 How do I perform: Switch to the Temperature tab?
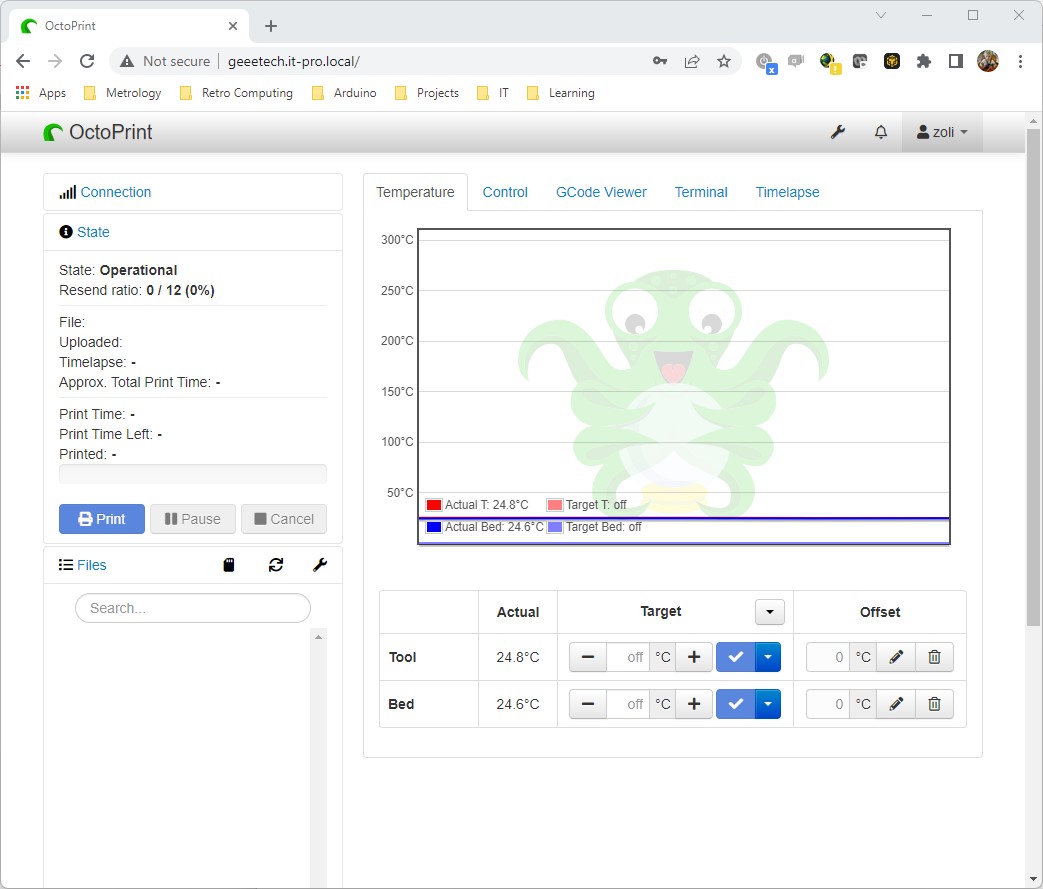coord(415,192)
